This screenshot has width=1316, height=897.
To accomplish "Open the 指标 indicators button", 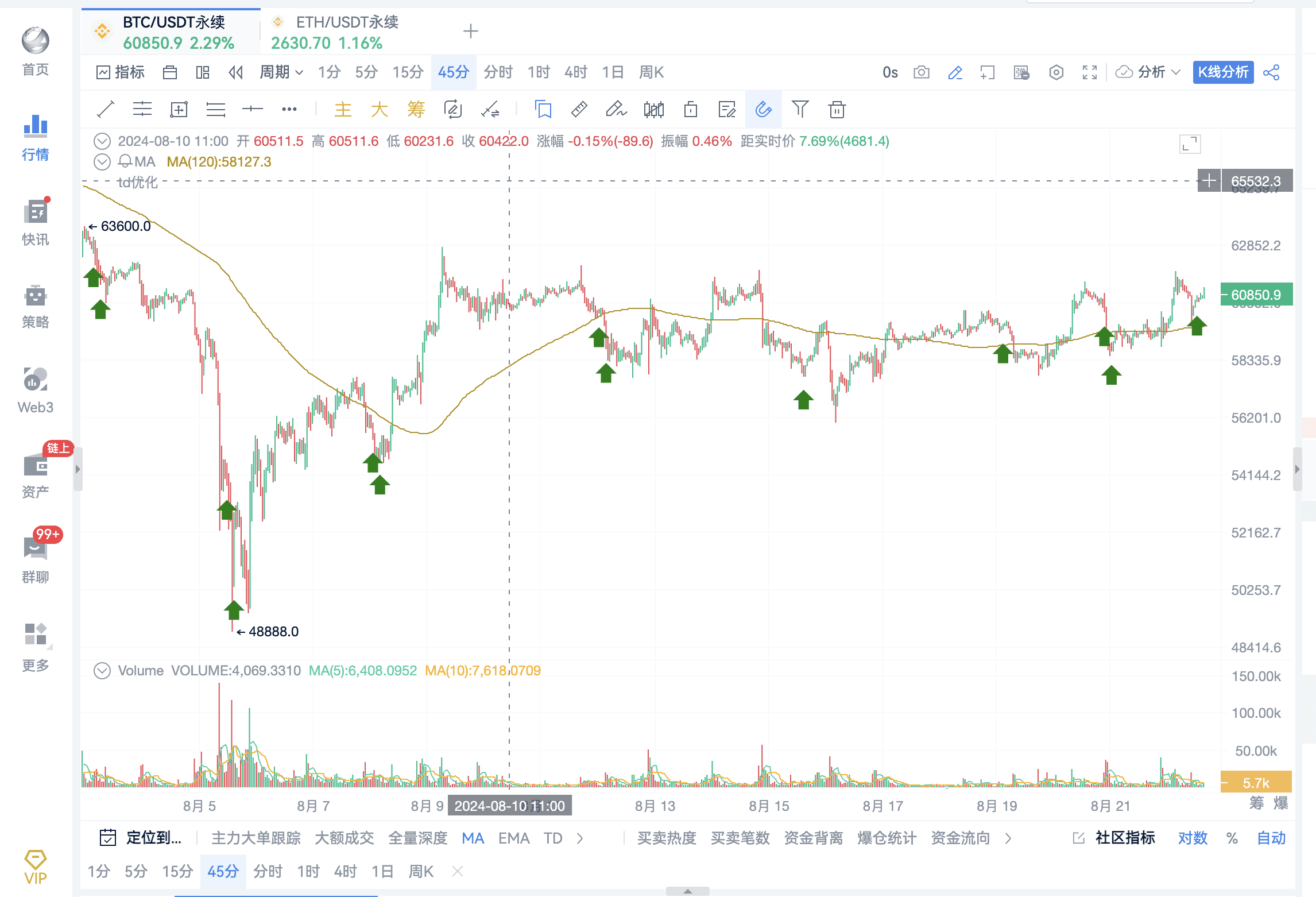I will (x=121, y=72).
